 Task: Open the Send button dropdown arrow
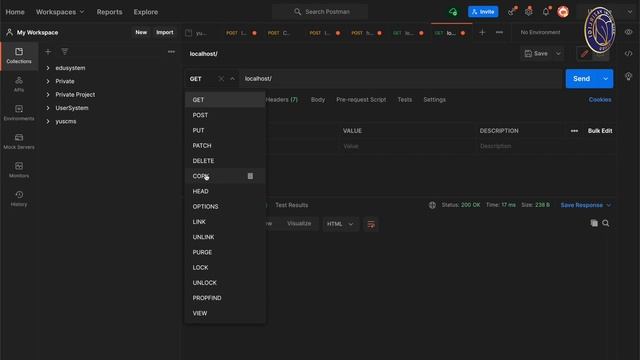(605, 79)
